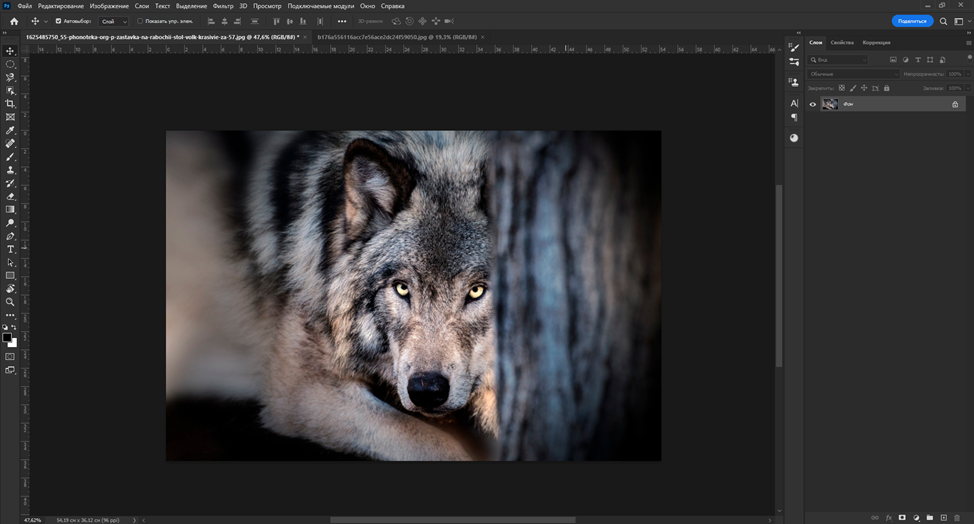Open the Brushes panel icon
The image size is (974, 524).
[794, 48]
